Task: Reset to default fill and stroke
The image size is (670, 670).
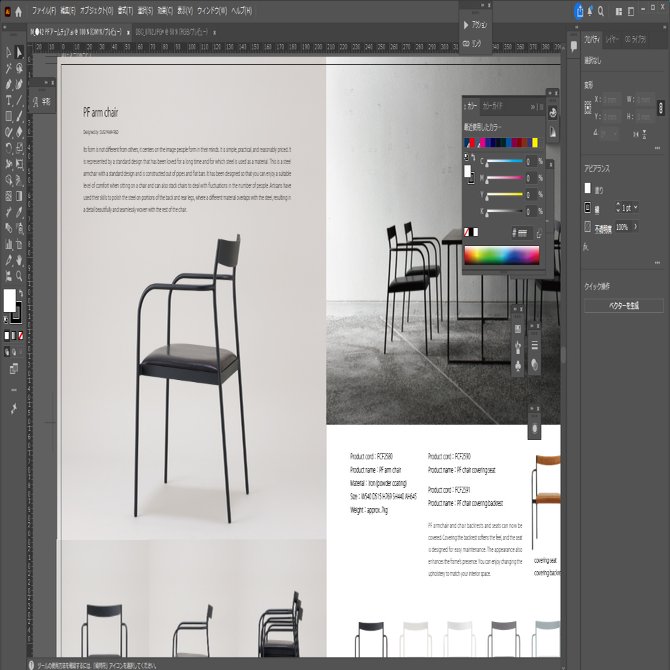Action: click(x=6, y=319)
